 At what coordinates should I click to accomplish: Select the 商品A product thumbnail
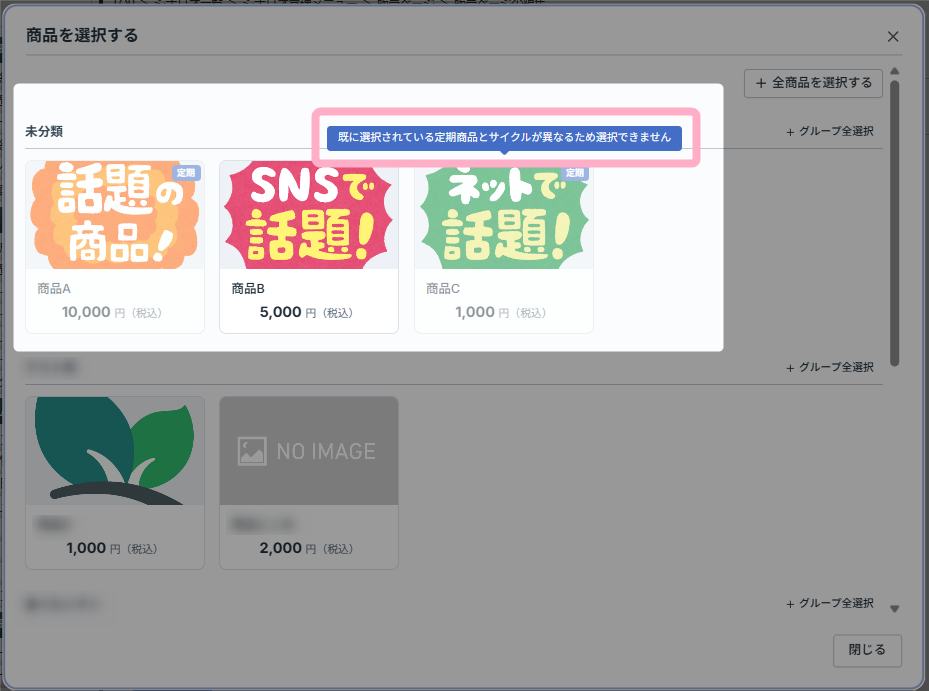tap(115, 215)
